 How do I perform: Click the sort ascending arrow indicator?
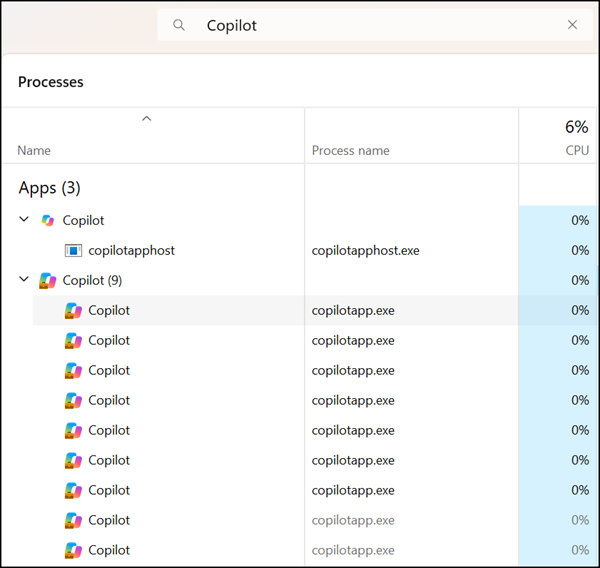[x=147, y=119]
